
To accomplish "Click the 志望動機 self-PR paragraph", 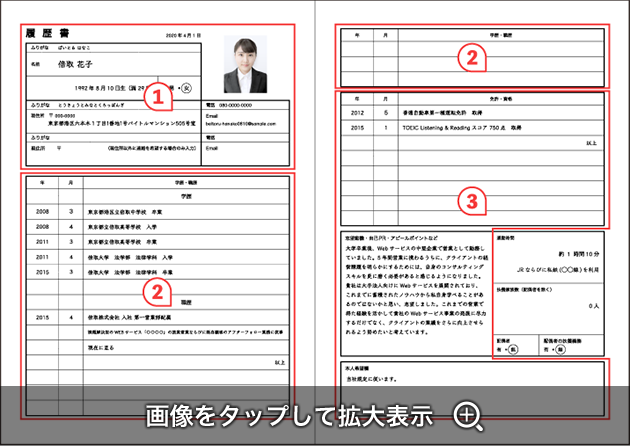I will tap(412, 290).
